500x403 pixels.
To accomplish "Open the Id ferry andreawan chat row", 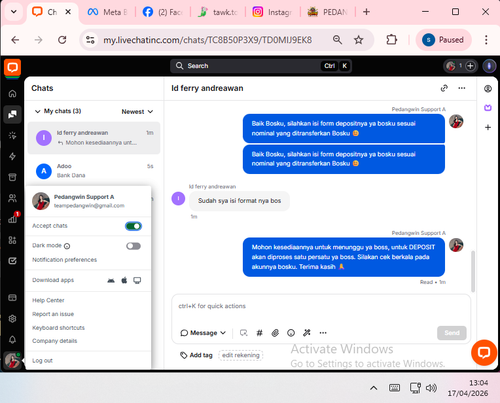I will tap(94, 138).
